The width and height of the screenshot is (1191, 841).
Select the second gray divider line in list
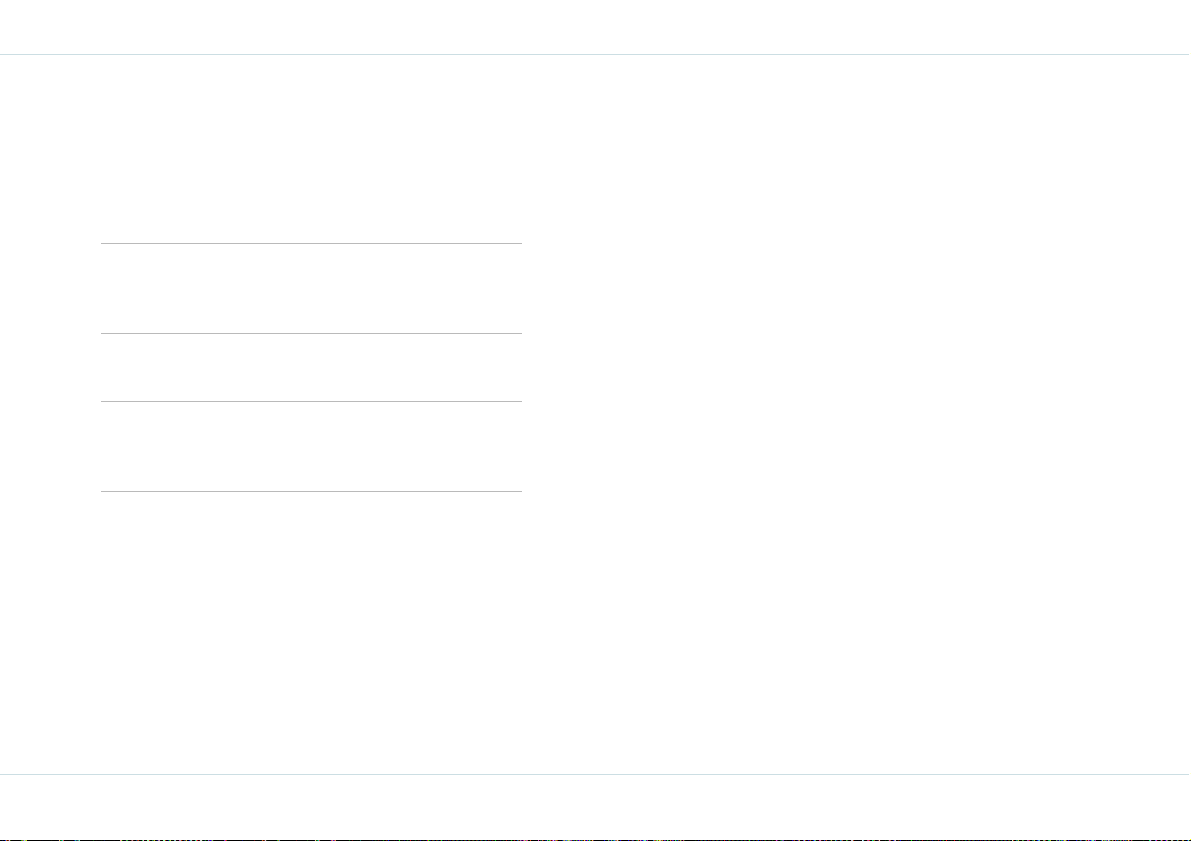click(x=311, y=334)
